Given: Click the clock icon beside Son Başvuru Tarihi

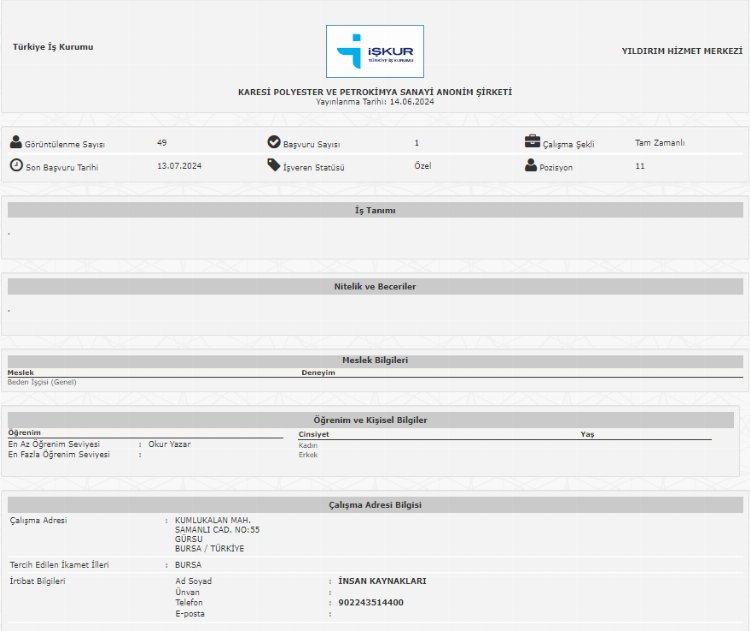Looking at the screenshot, I should coord(16,165).
